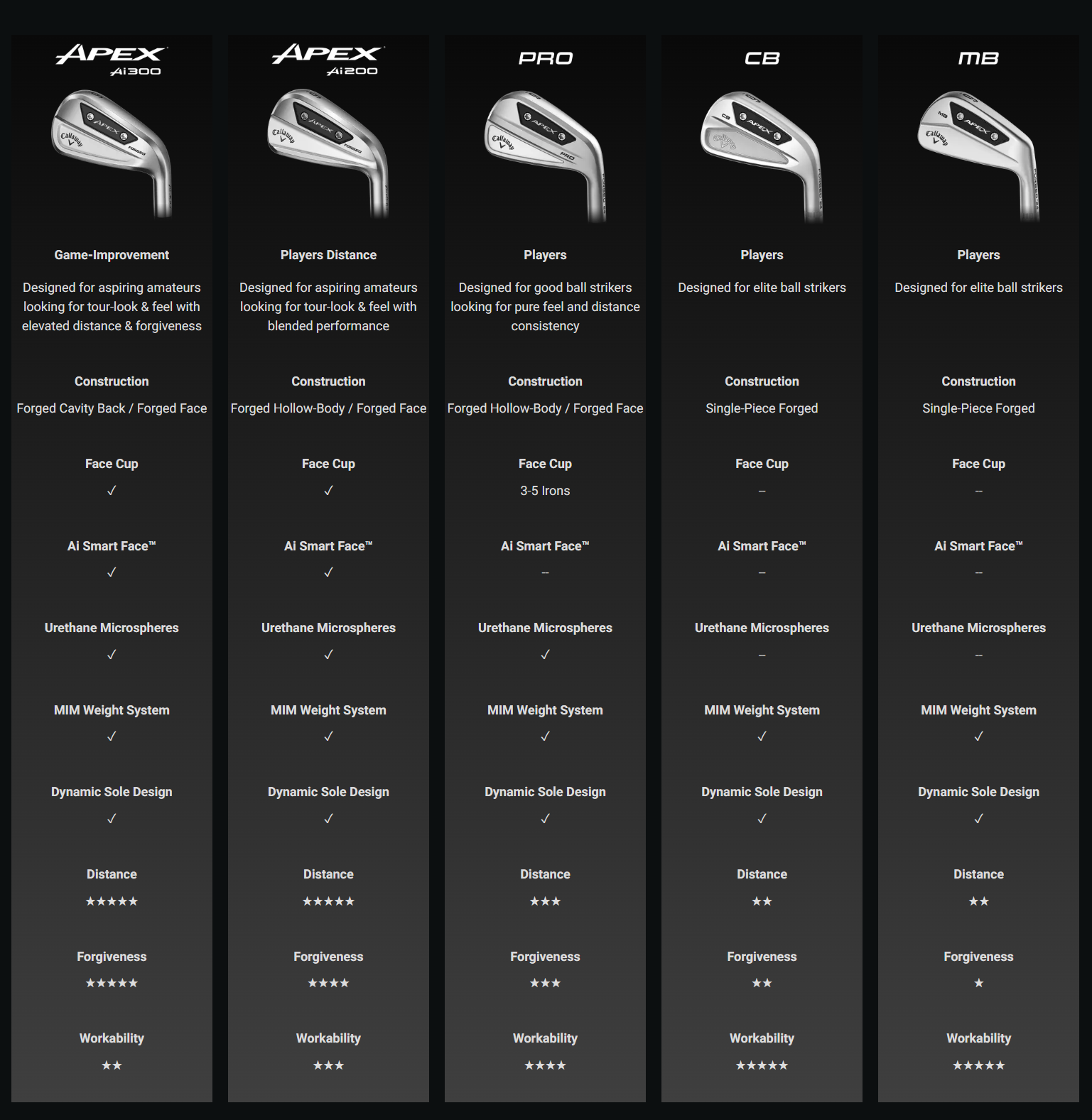Click Players label in PRO column

pyautogui.click(x=545, y=255)
